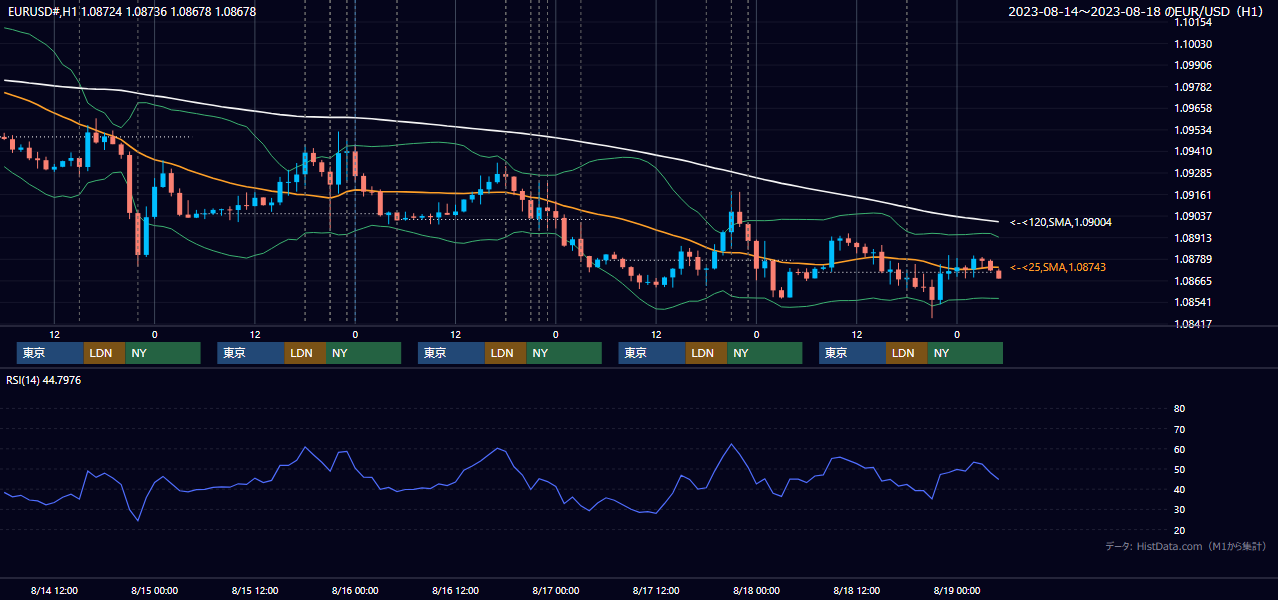The width and height of the screenshot is (1278, 600).
Task: Click the 8/17 12:00 date label
Action: (x=656, y=590)
